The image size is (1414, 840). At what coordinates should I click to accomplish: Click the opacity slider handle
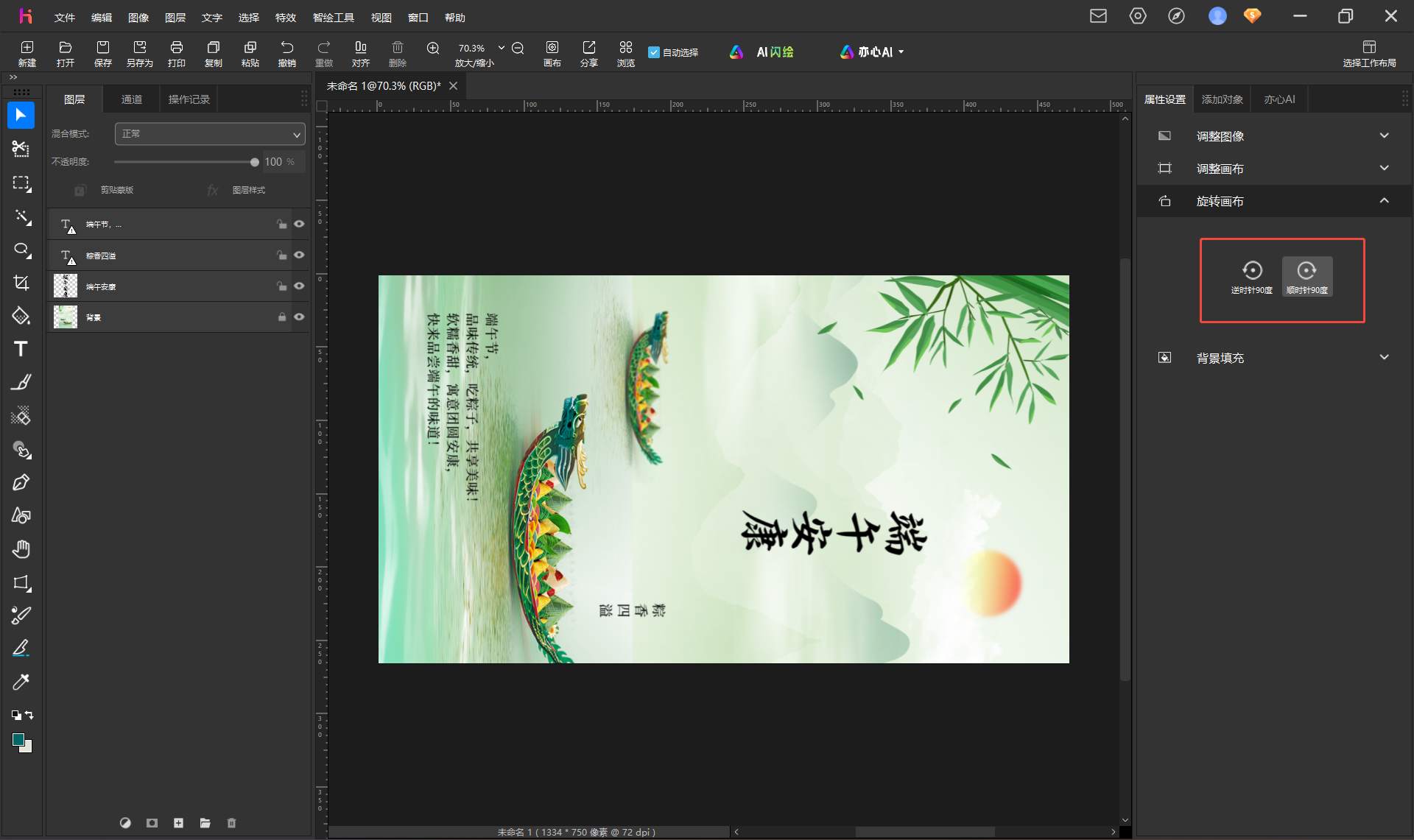click(254, 162)
